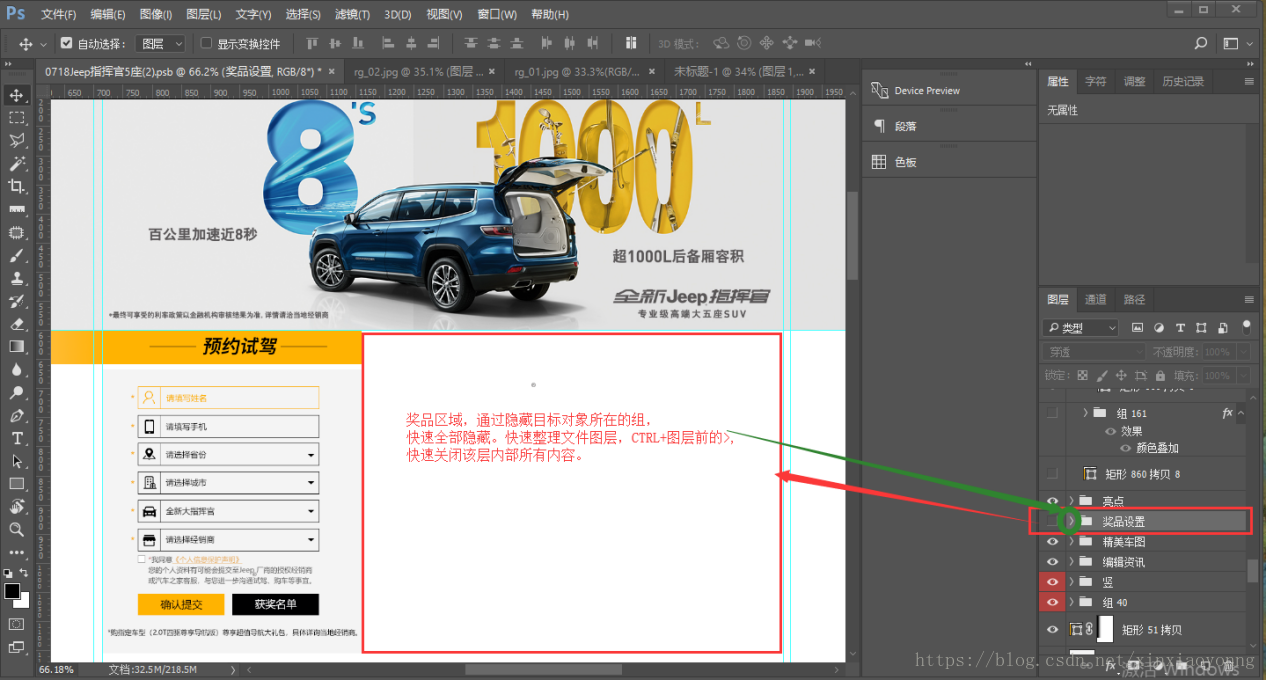Expand the 组 161 group
Screen dimensions: 1266x680
click(1086, 413)
